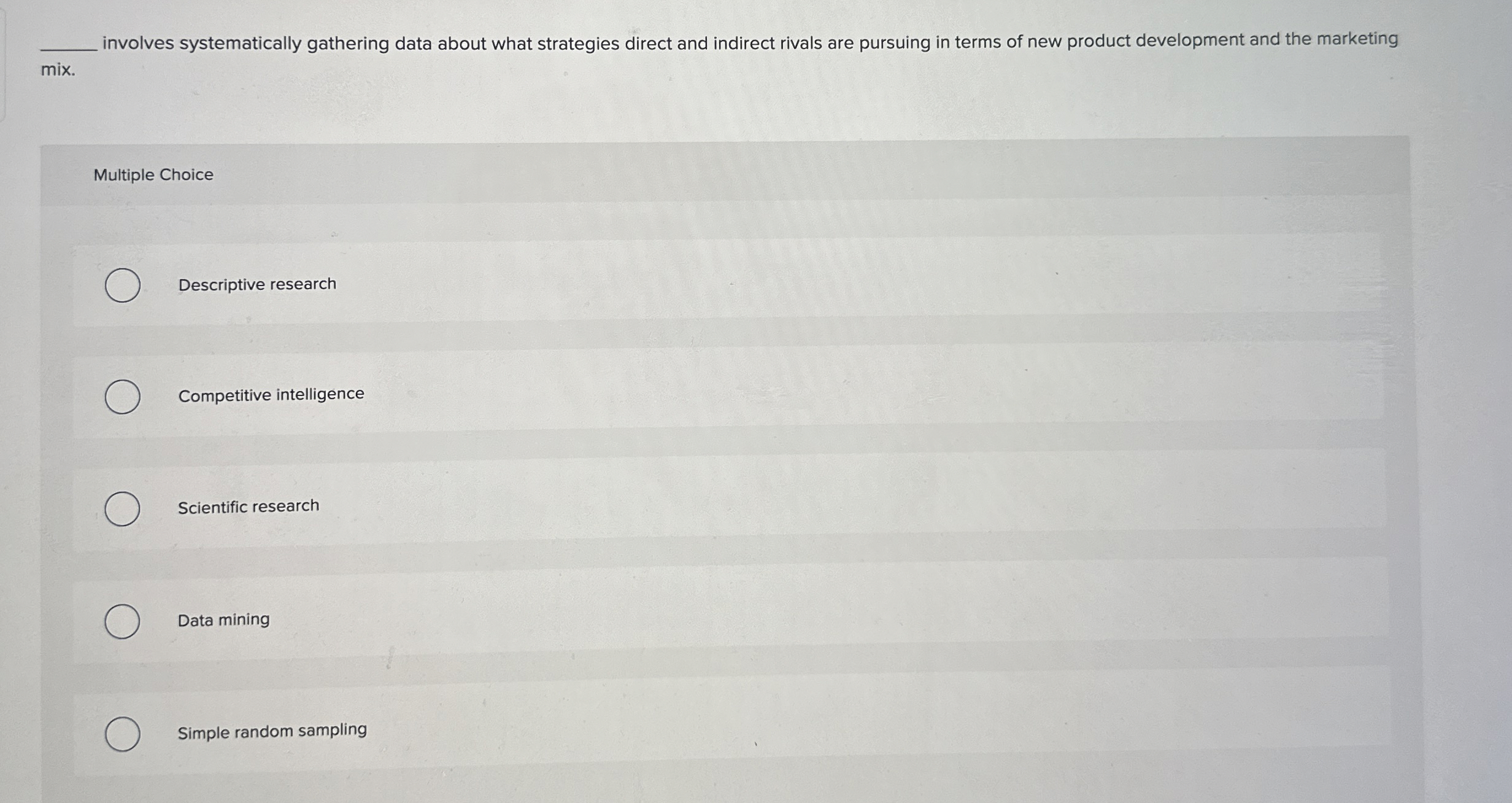Click the Descriptive research answer label
This screenshot has width=1512, height=803.
coord(256,284)
